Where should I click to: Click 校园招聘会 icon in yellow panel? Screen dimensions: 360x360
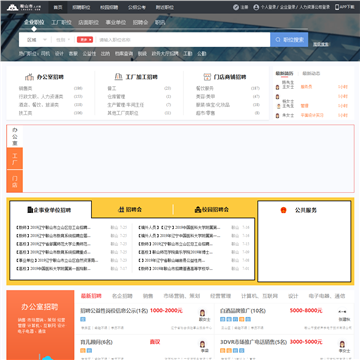(197, 210)
